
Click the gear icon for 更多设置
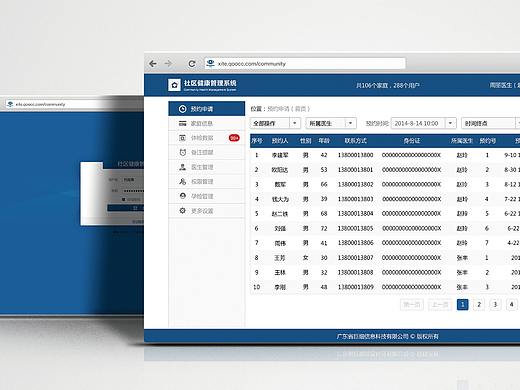[x=182, y=211]
